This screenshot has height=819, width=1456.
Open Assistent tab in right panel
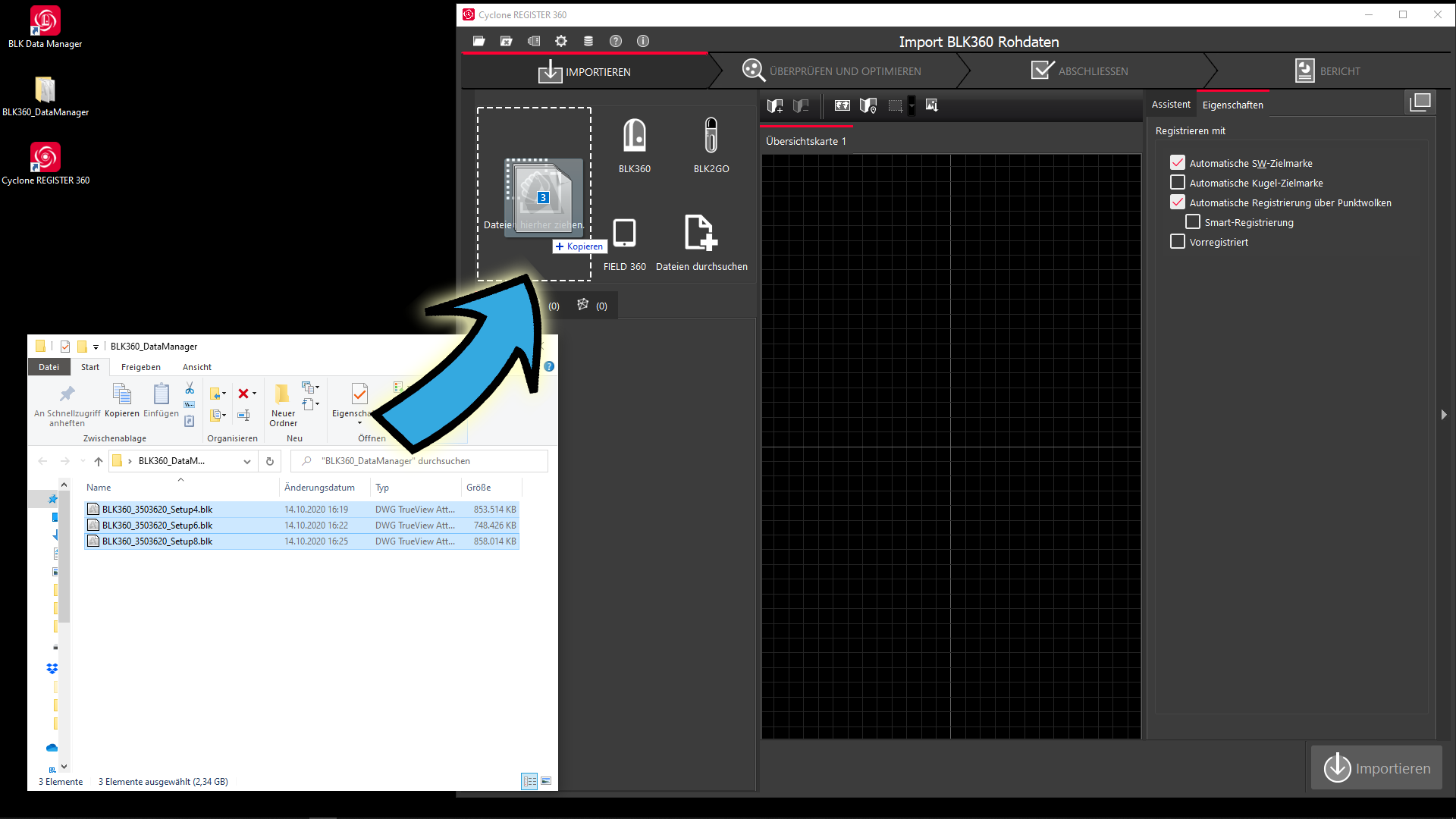pos(1171,105)
